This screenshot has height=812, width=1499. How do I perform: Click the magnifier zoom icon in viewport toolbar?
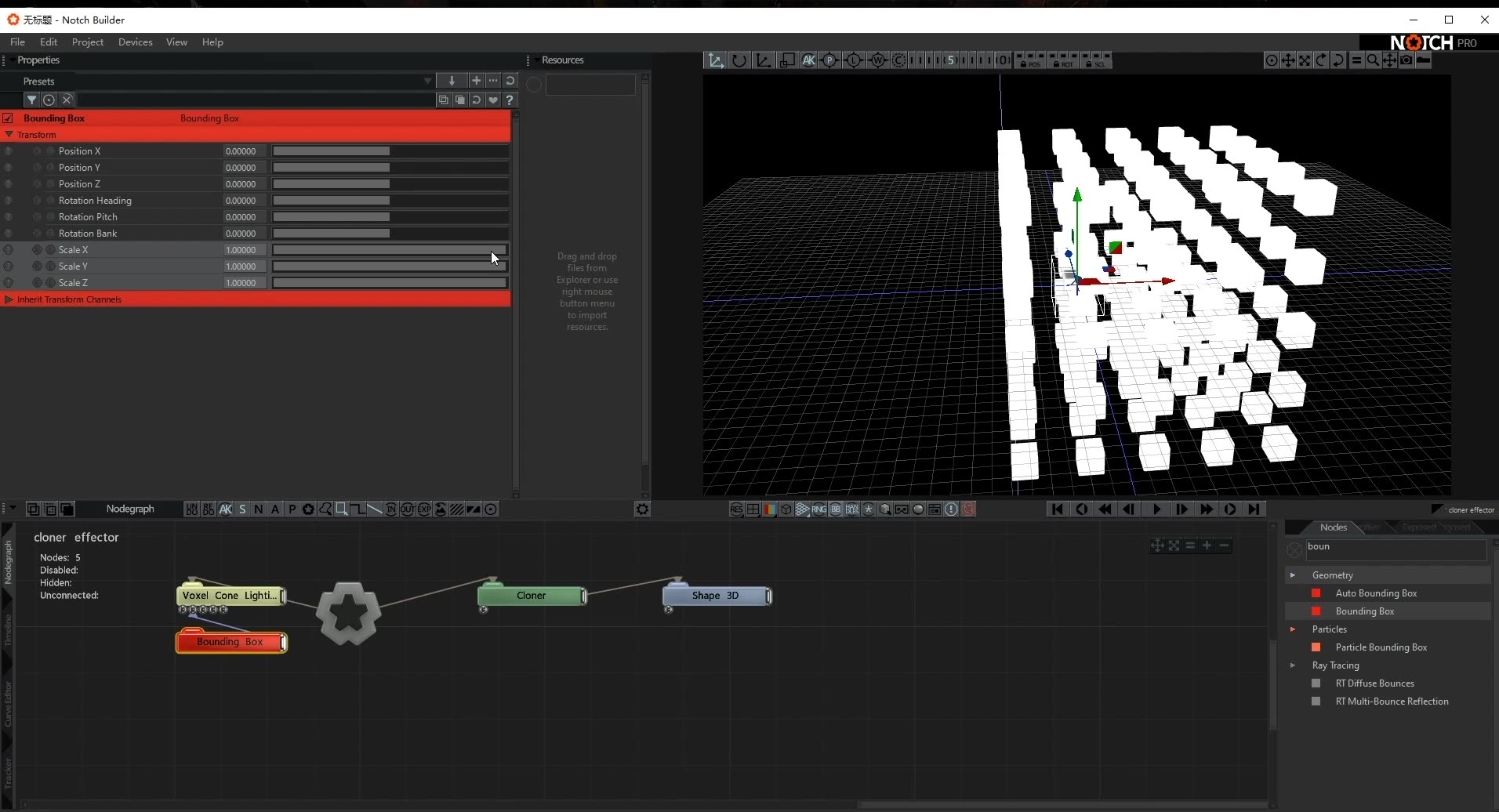1373,60
